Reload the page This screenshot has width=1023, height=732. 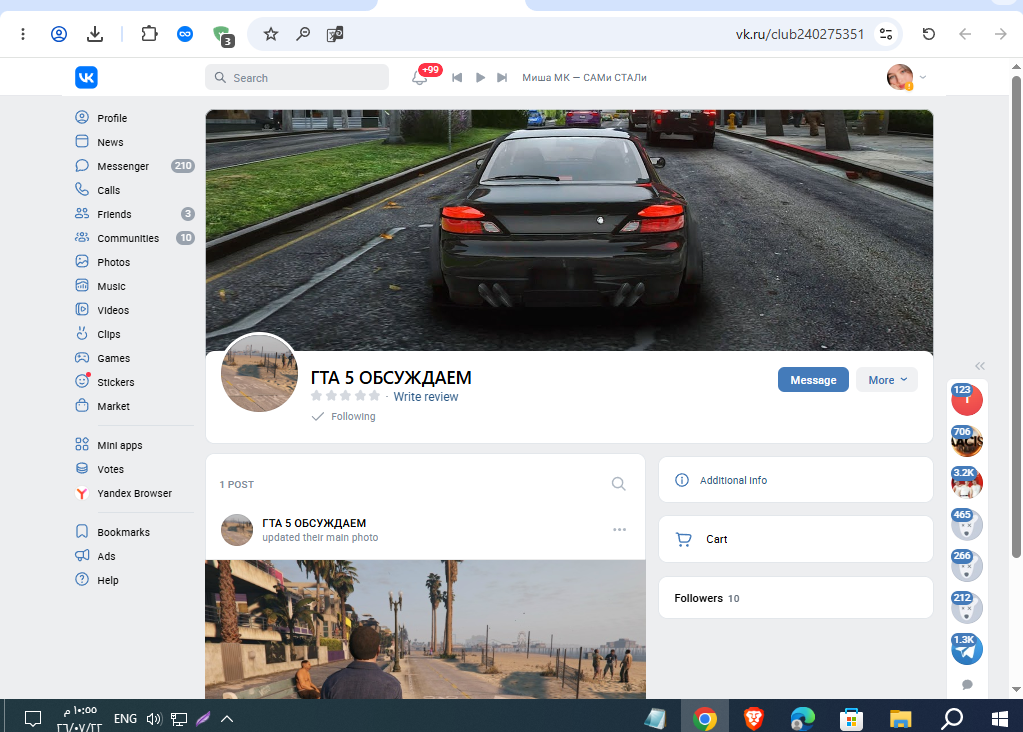click(928, 34)
